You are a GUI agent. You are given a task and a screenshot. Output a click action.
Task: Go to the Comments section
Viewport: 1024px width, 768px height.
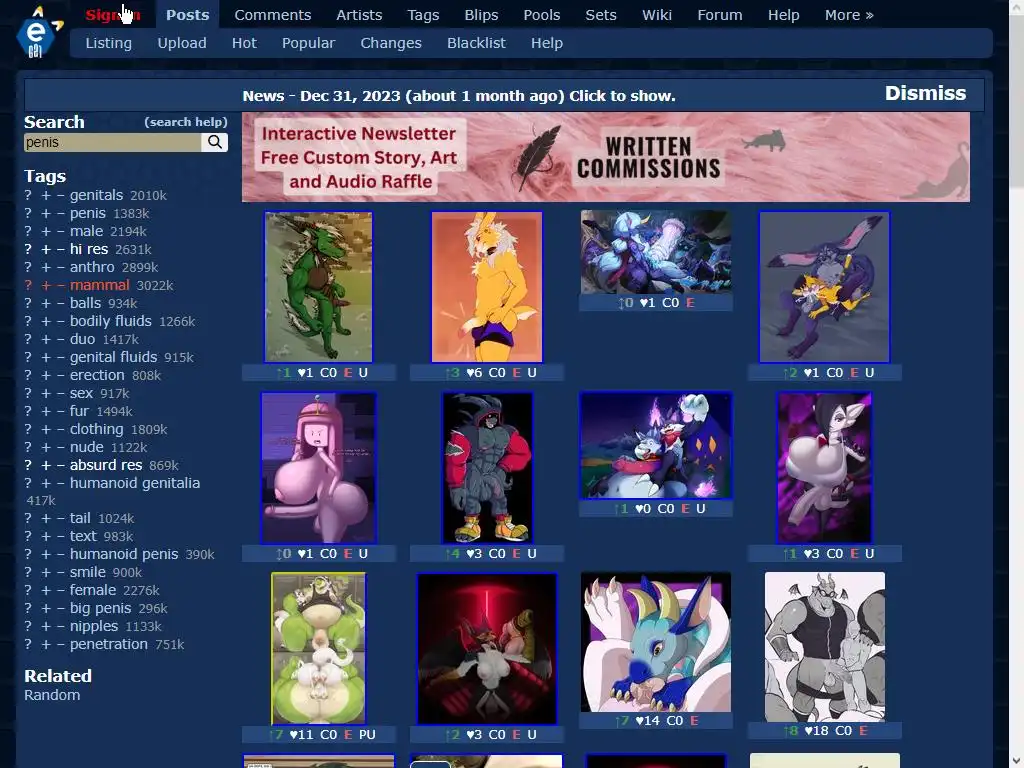(273, 15)
